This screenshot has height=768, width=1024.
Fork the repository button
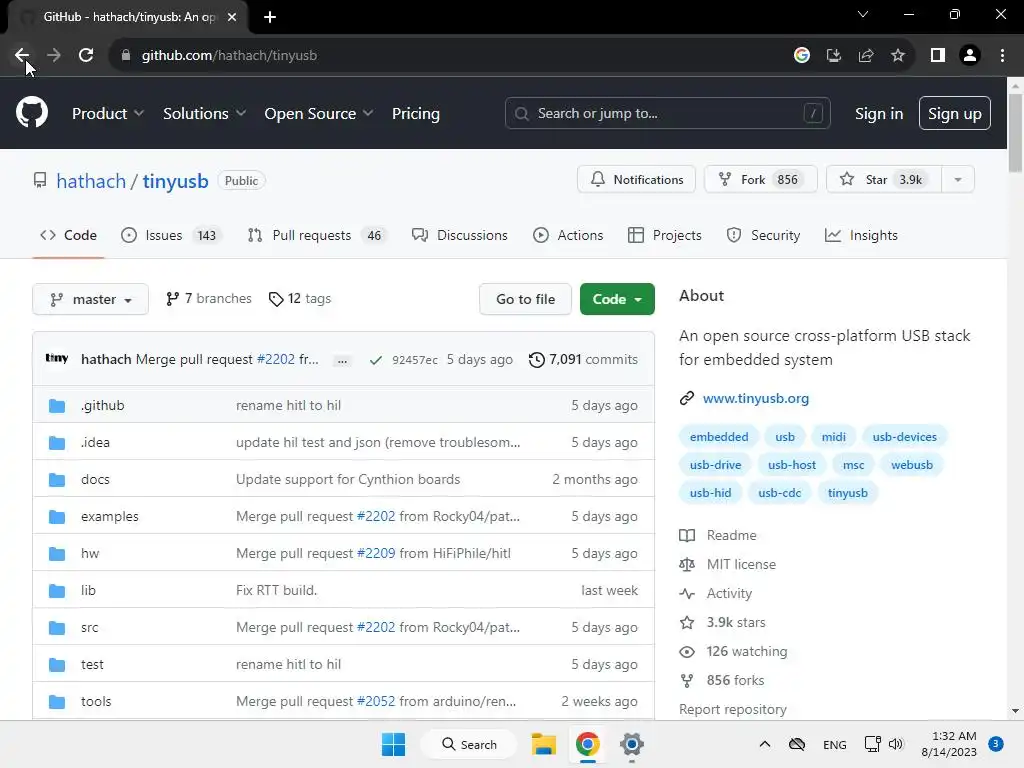pos(761,180)
